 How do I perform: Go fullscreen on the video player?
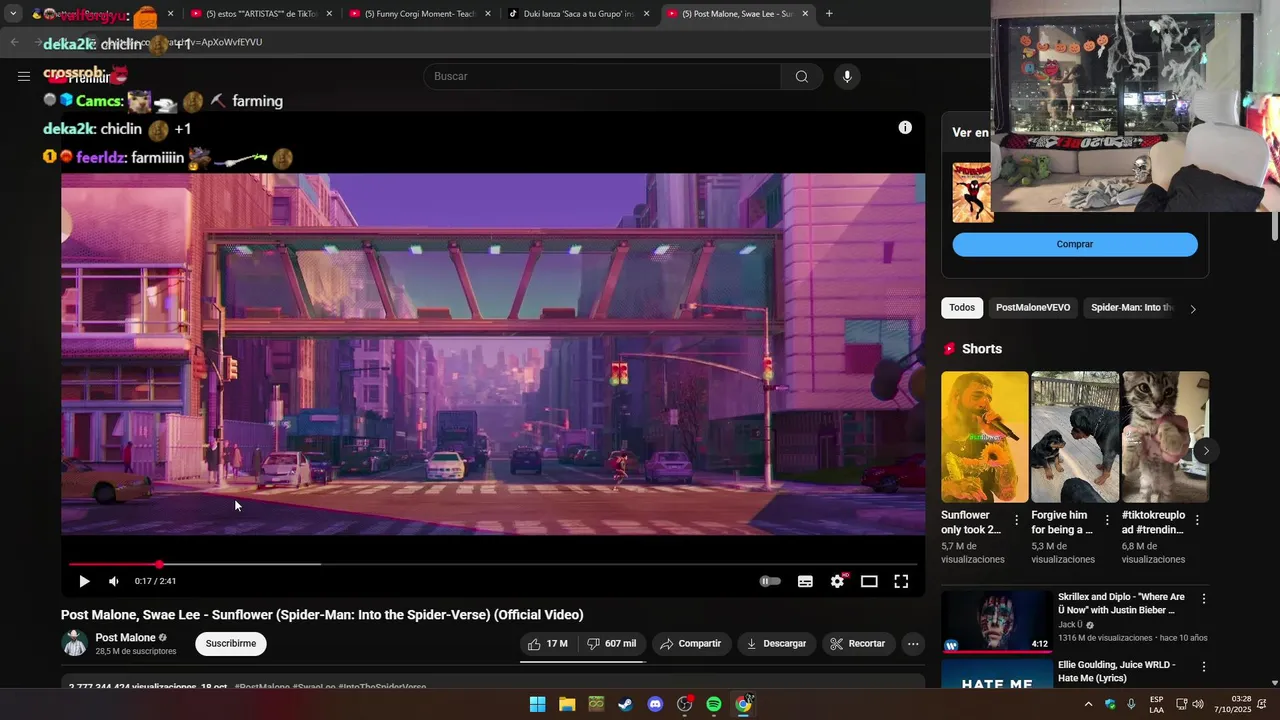pyautogui.click(x=901, y=581)
